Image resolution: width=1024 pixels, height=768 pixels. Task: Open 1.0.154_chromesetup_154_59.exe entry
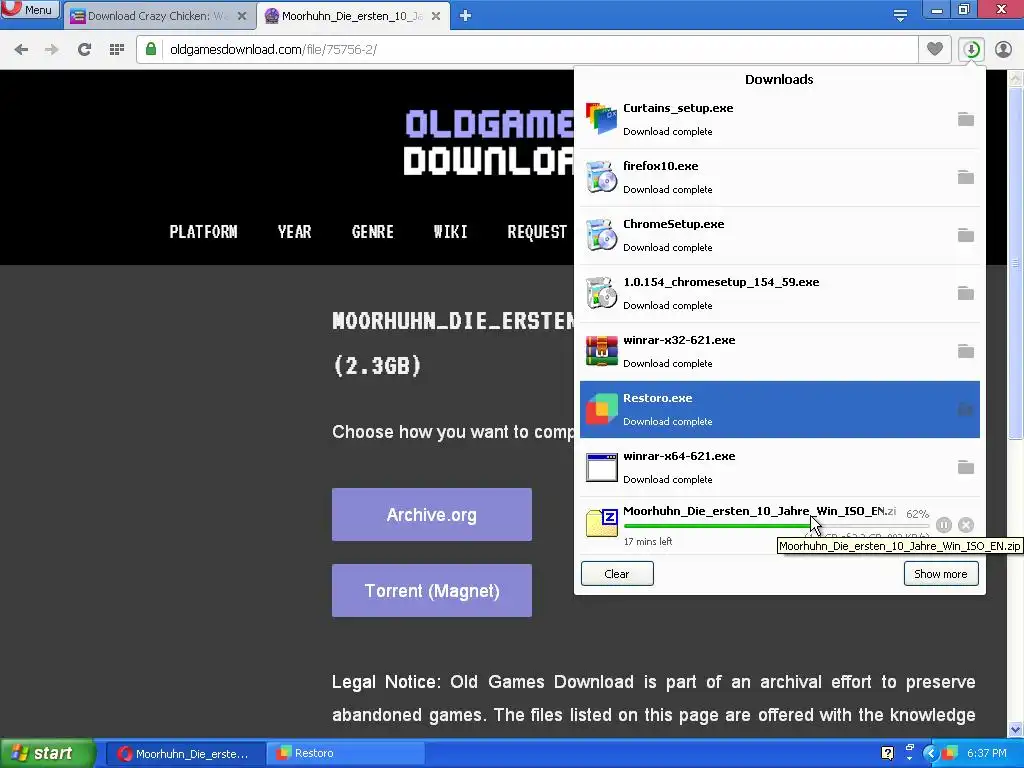[780, 294]
